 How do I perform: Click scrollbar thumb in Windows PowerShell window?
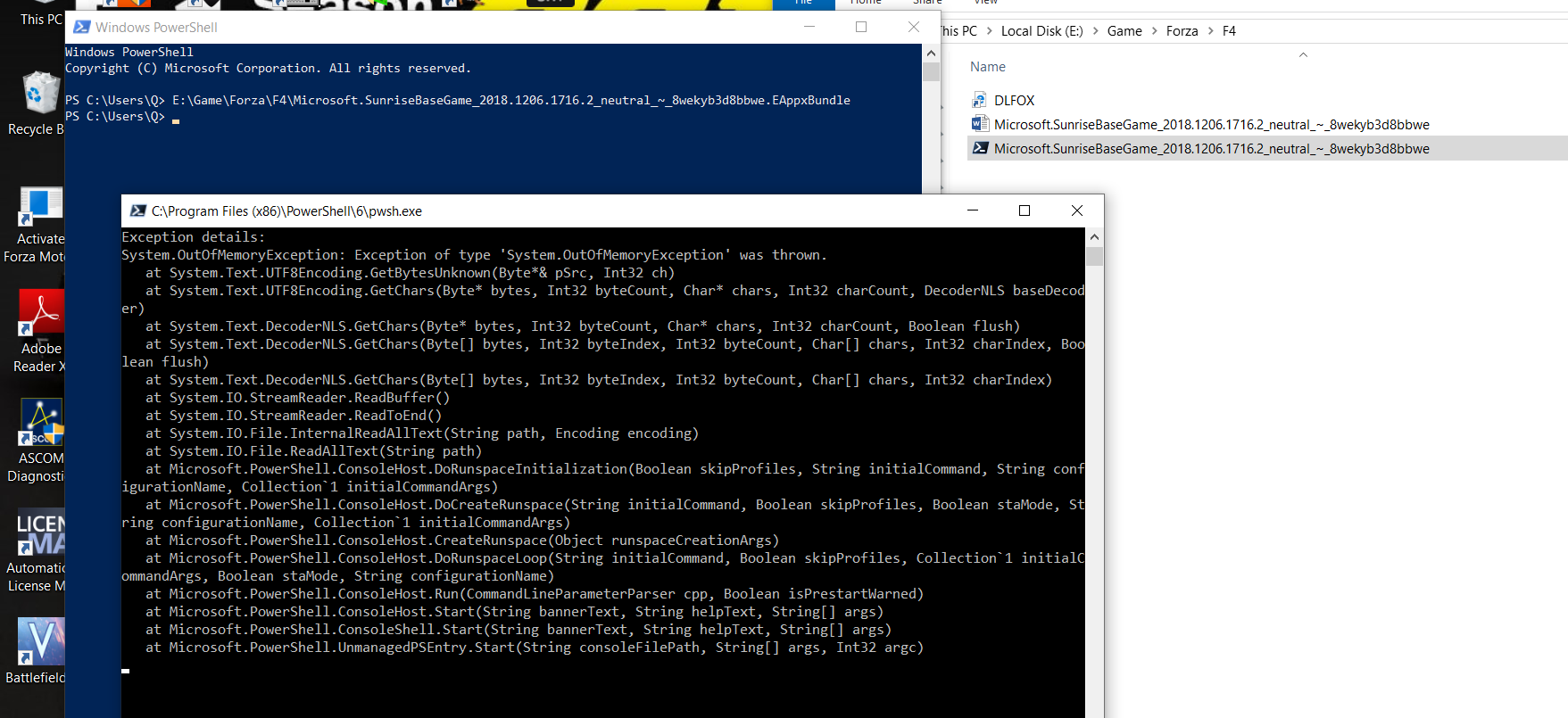pyautogui.click(x=931, y=71)
